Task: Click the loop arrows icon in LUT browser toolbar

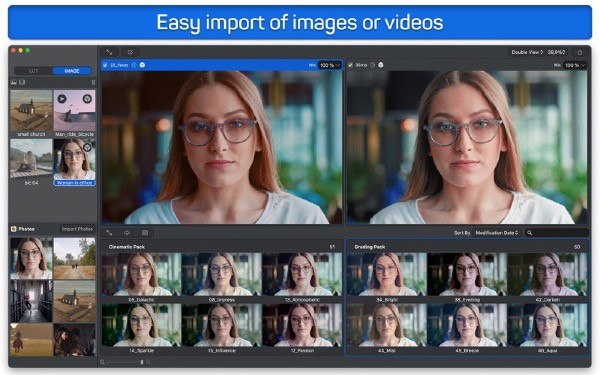Action: pyautogui.click(x=127, y=233)
